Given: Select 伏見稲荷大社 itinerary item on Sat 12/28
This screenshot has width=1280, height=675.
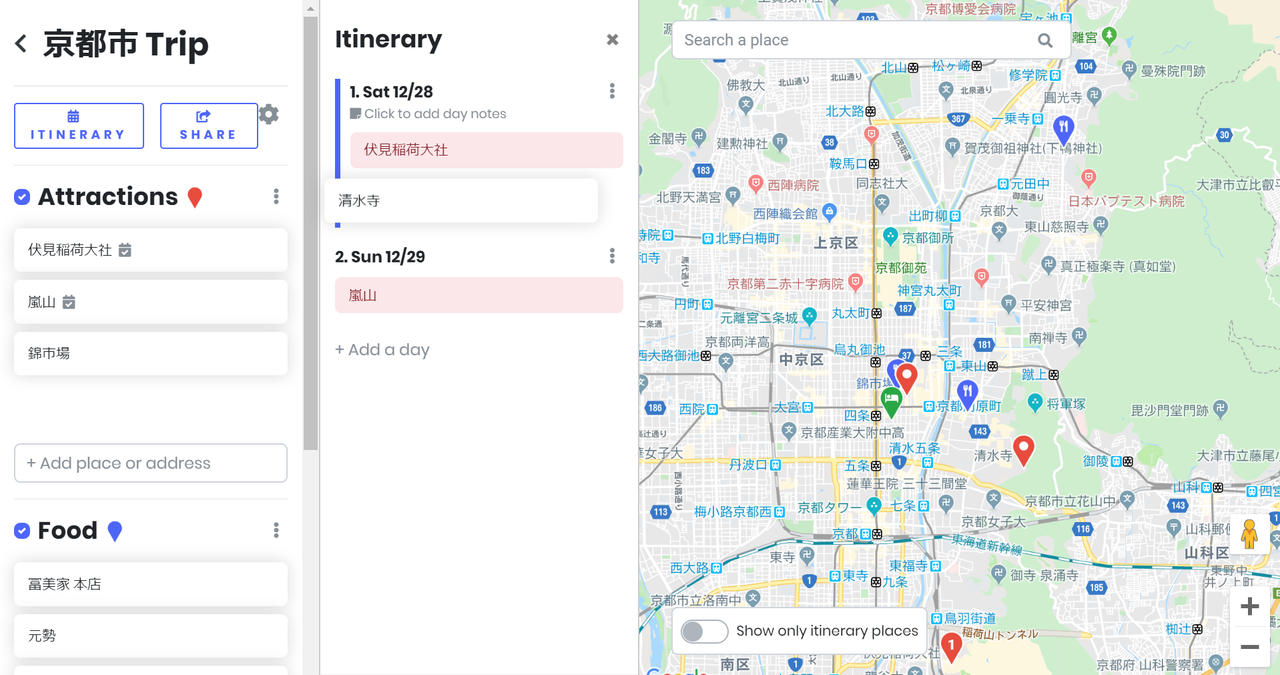Looking at the screenshot, I should click(486, 150).
